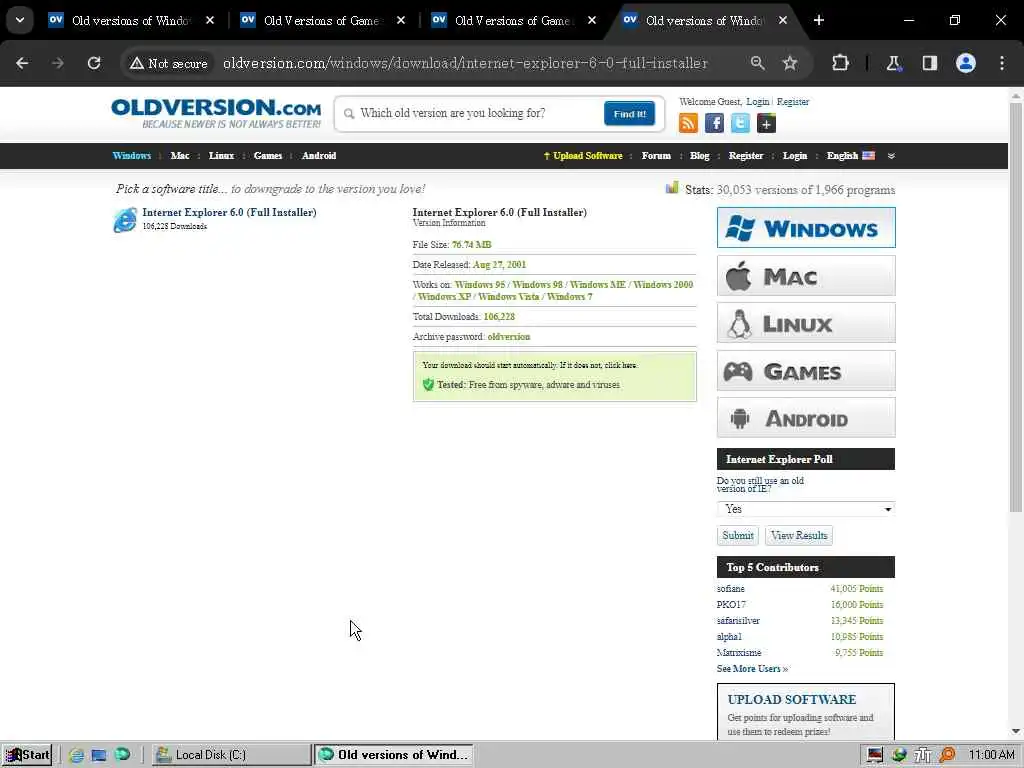Screen dimensions: 1024x768
Task: Go back to previous page in browser
Action: (22, 63)
